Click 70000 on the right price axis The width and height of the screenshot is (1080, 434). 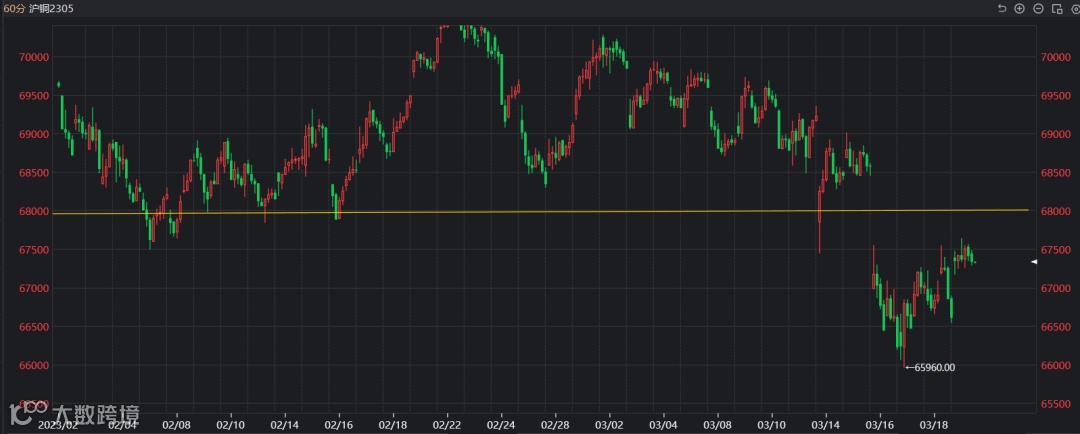pyautogui.click(x=1055, y=57)
